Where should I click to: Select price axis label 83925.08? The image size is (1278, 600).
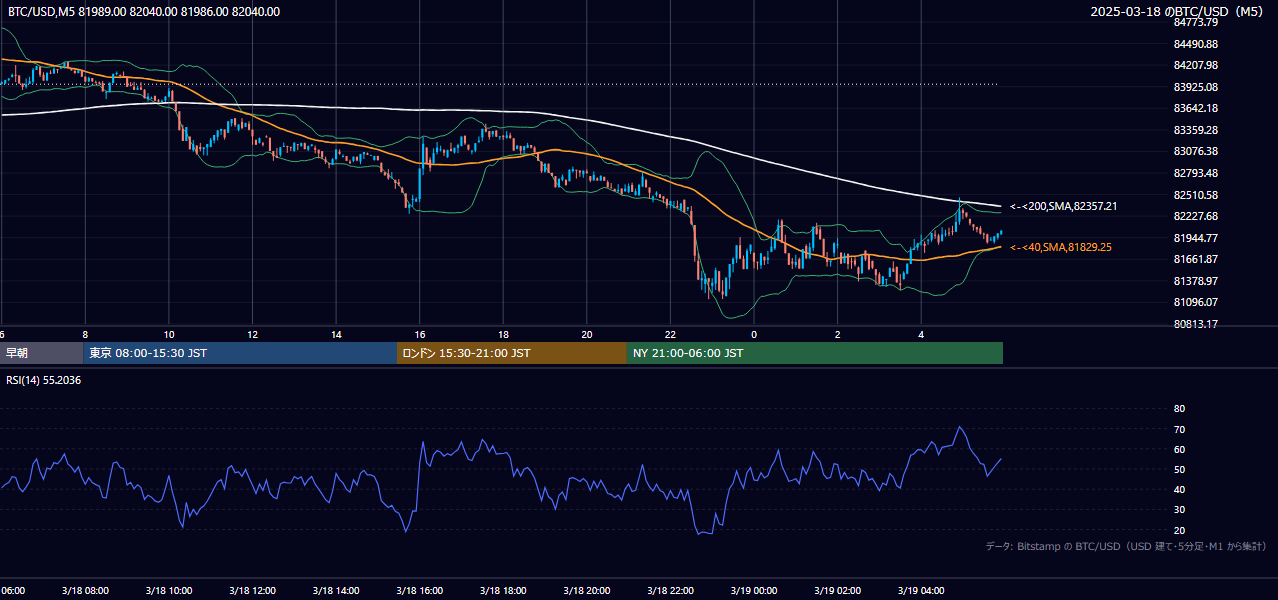1195,87
